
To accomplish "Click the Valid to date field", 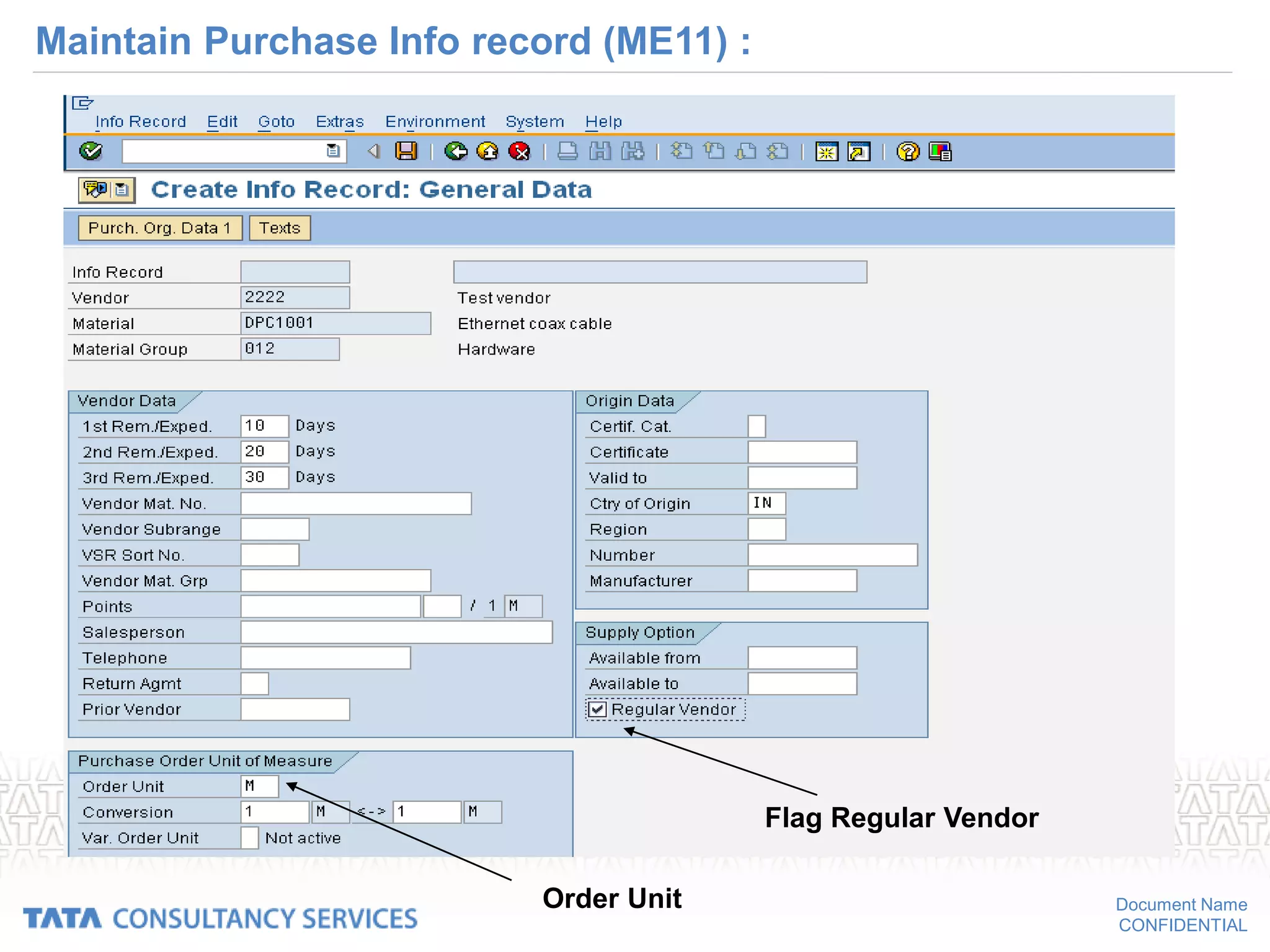I will tap(802, 478).
